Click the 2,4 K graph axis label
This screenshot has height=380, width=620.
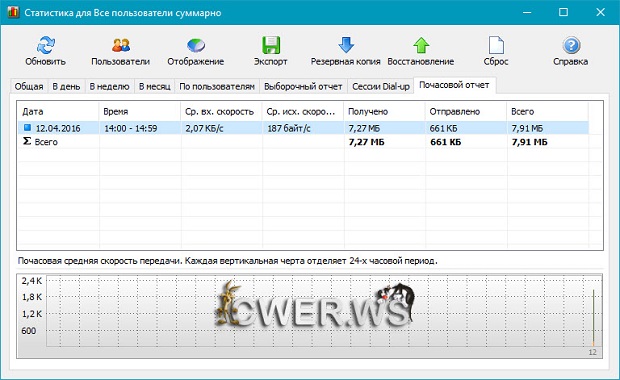32,281
